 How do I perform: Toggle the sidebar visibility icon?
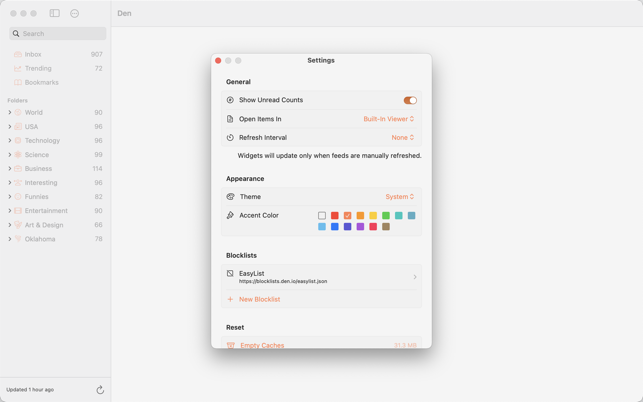point(54,13)
